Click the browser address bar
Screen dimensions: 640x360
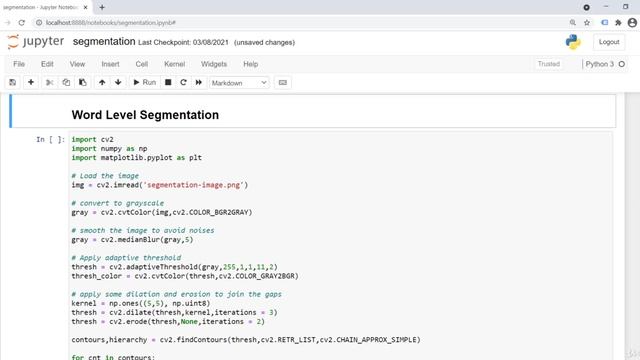pyautogui.click(x=302, y=23)
